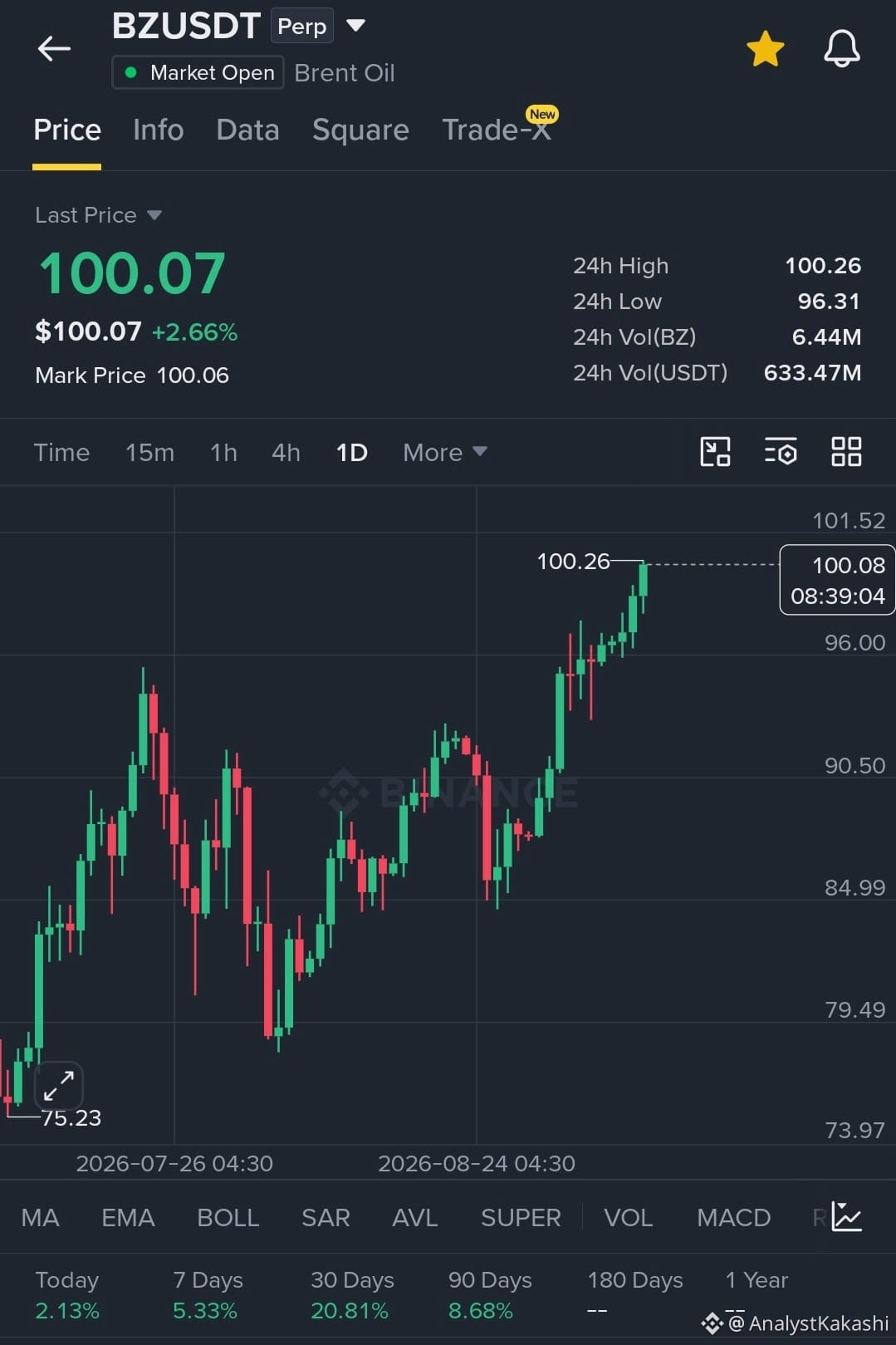This screenshot has height=1345, width=896.
Task: Toggle the MACD indicator
Action: pos(733,1218)
